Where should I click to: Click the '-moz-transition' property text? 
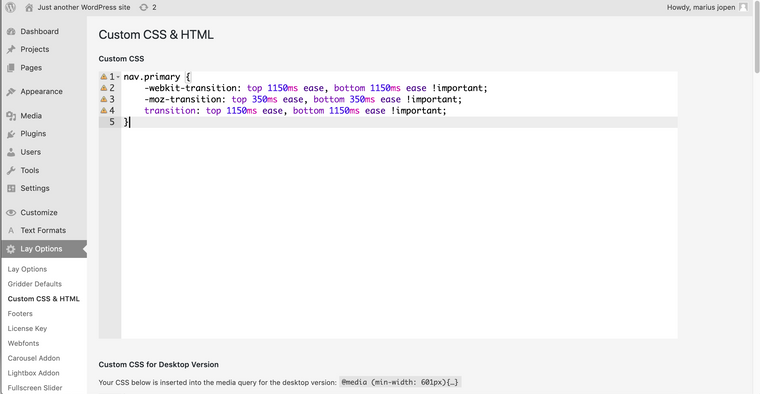coord(184,99)
